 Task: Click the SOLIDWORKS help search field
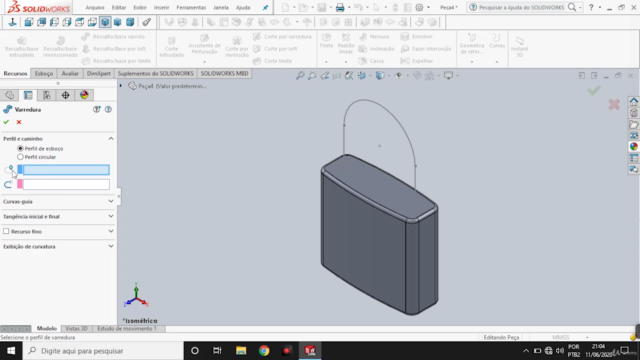pos(521,7)
